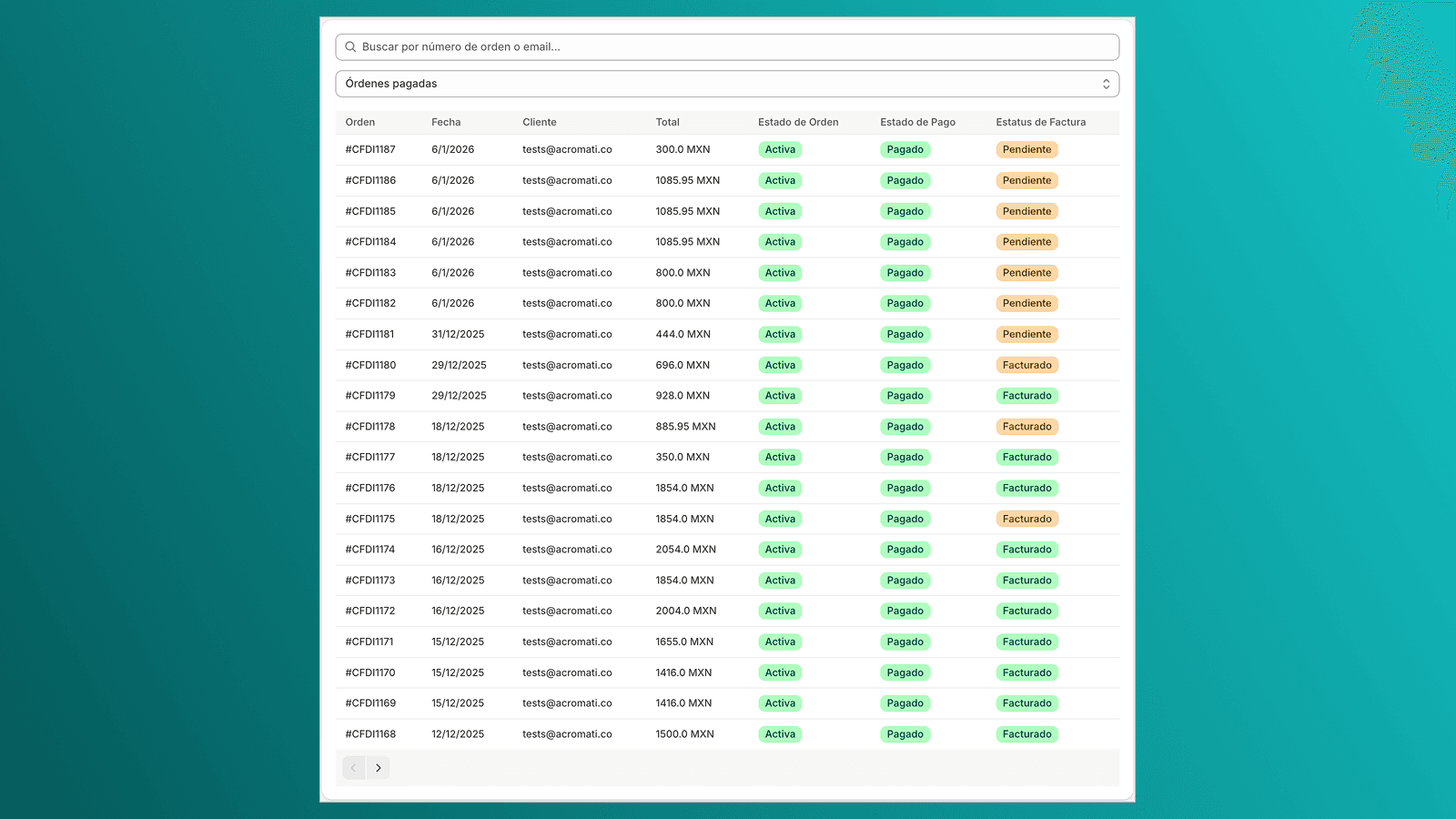Toggle the Facturado status on order #CFDI1170
1456x819 pixels.
(x=1026, y=672)
